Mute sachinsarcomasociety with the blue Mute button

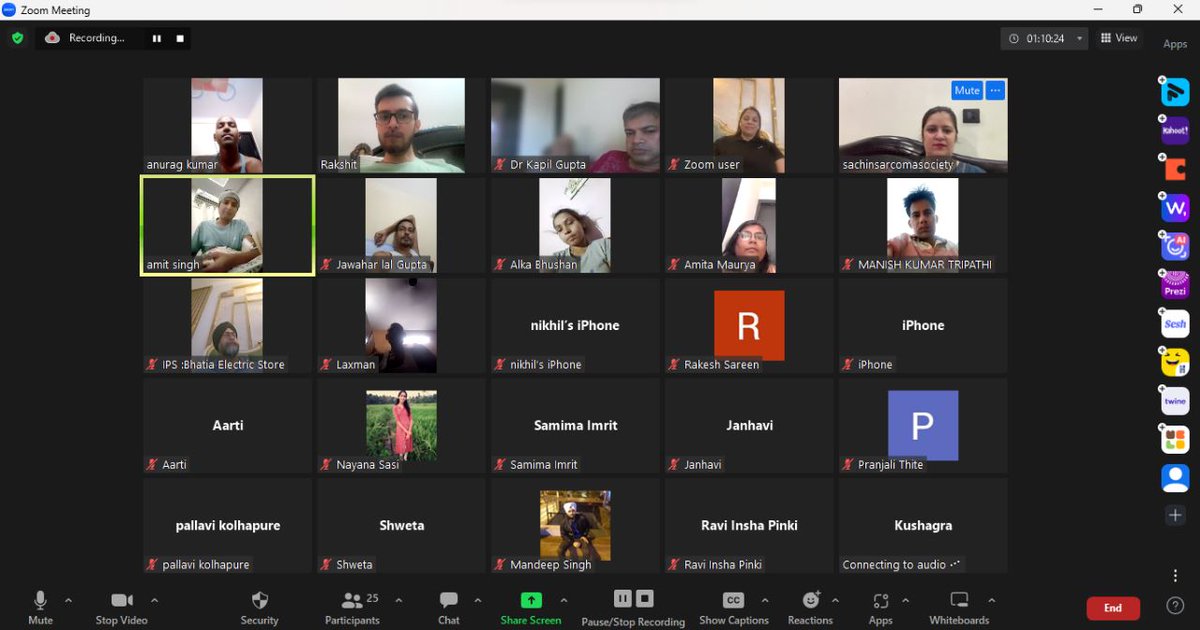pyautogui.click(x=966, y=90)
